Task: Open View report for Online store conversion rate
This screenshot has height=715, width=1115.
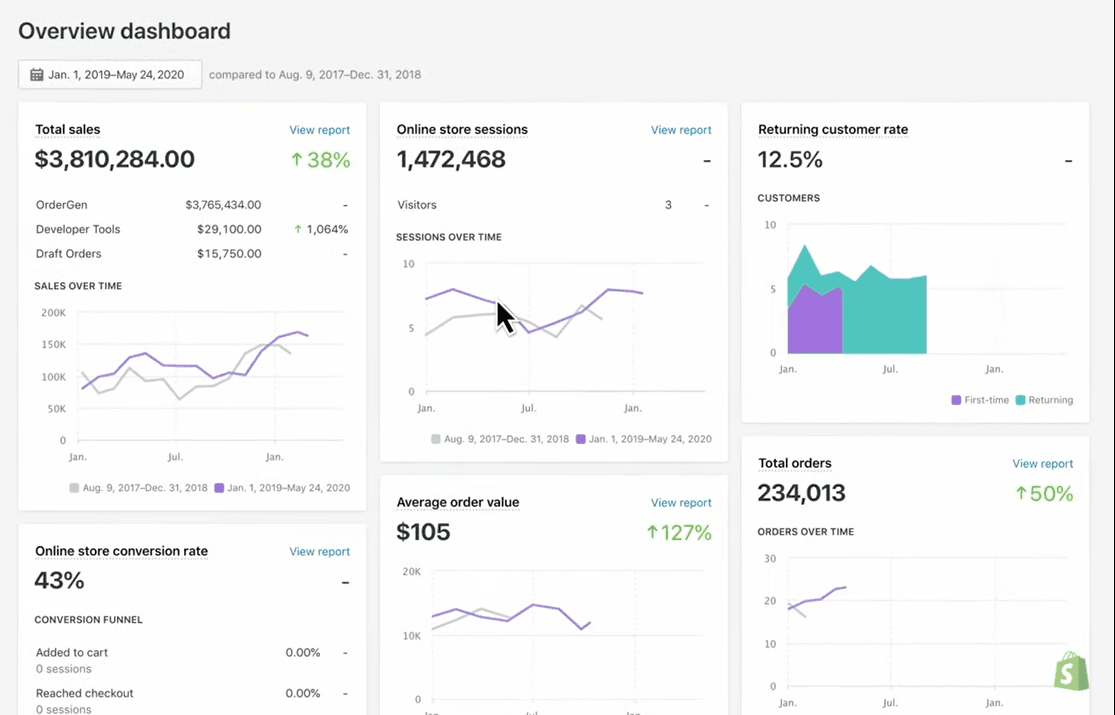Action: click(319, 552)
